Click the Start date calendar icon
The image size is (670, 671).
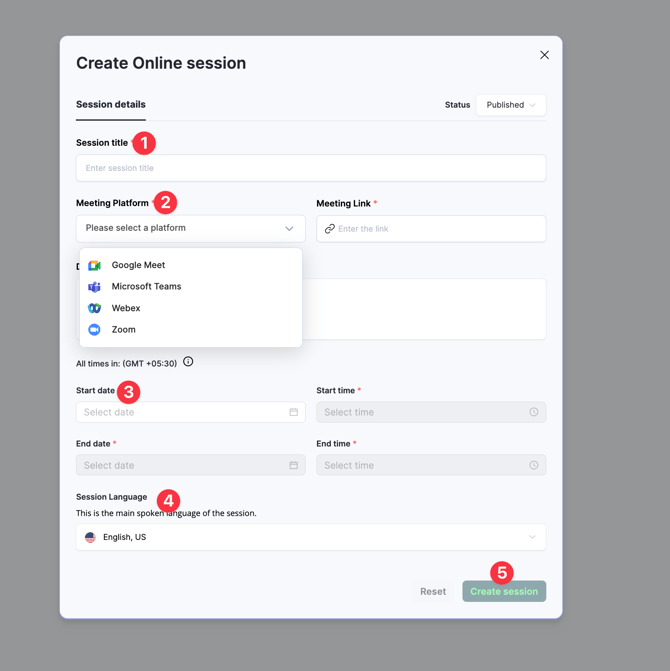click(x=293, y=412)
